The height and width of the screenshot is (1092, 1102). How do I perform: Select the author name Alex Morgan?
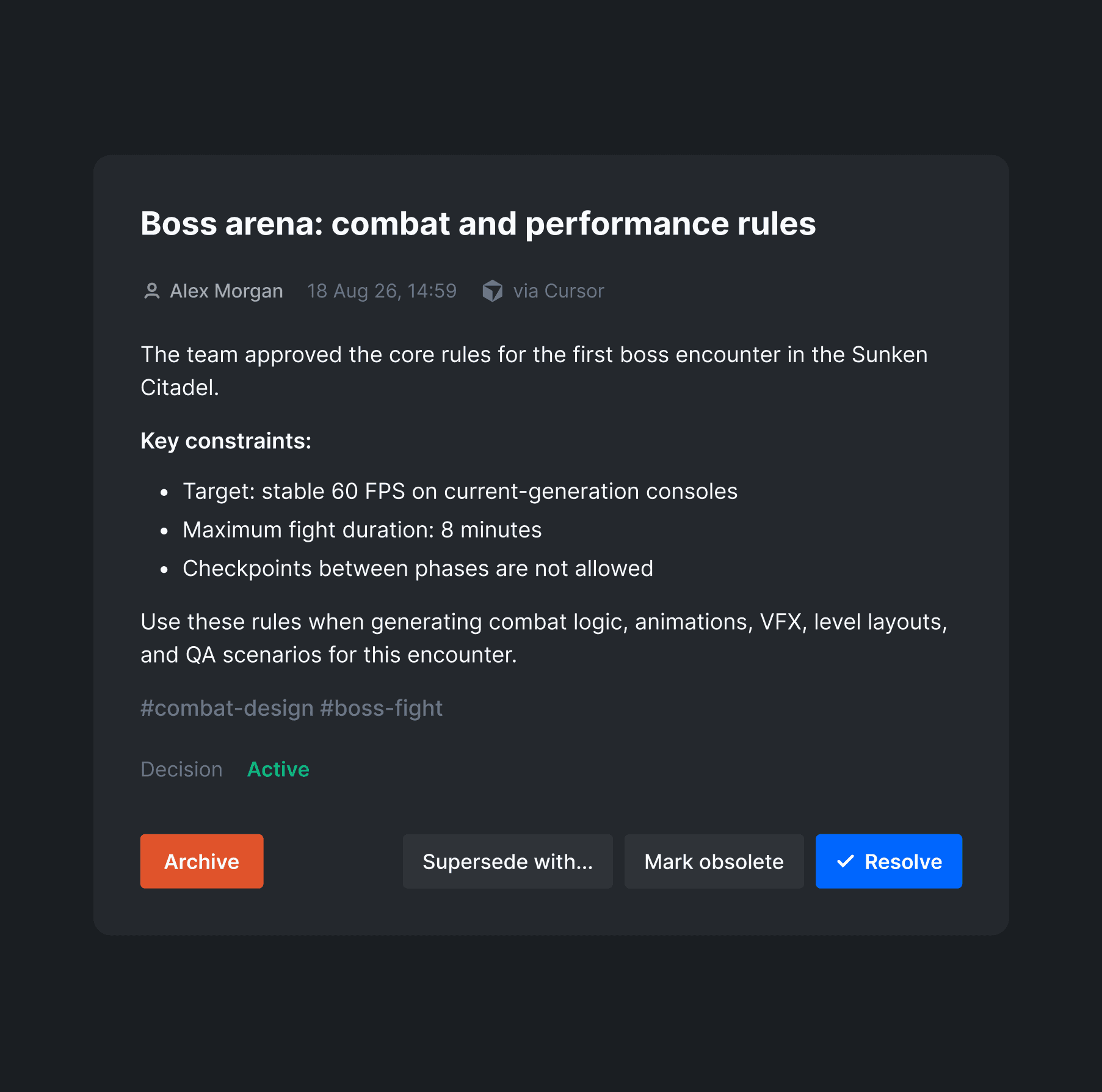pyautogui.click(x=227, y=291)
